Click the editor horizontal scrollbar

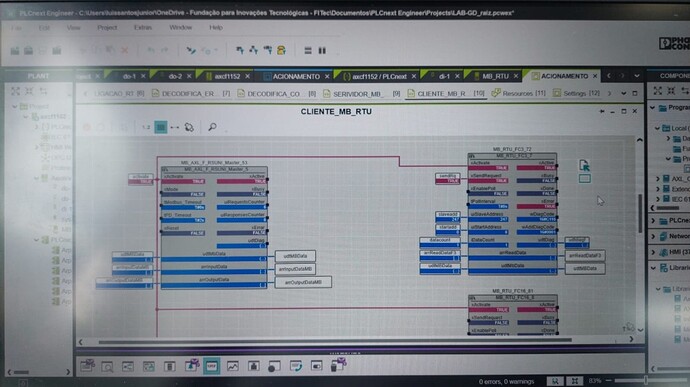(334, 340)
